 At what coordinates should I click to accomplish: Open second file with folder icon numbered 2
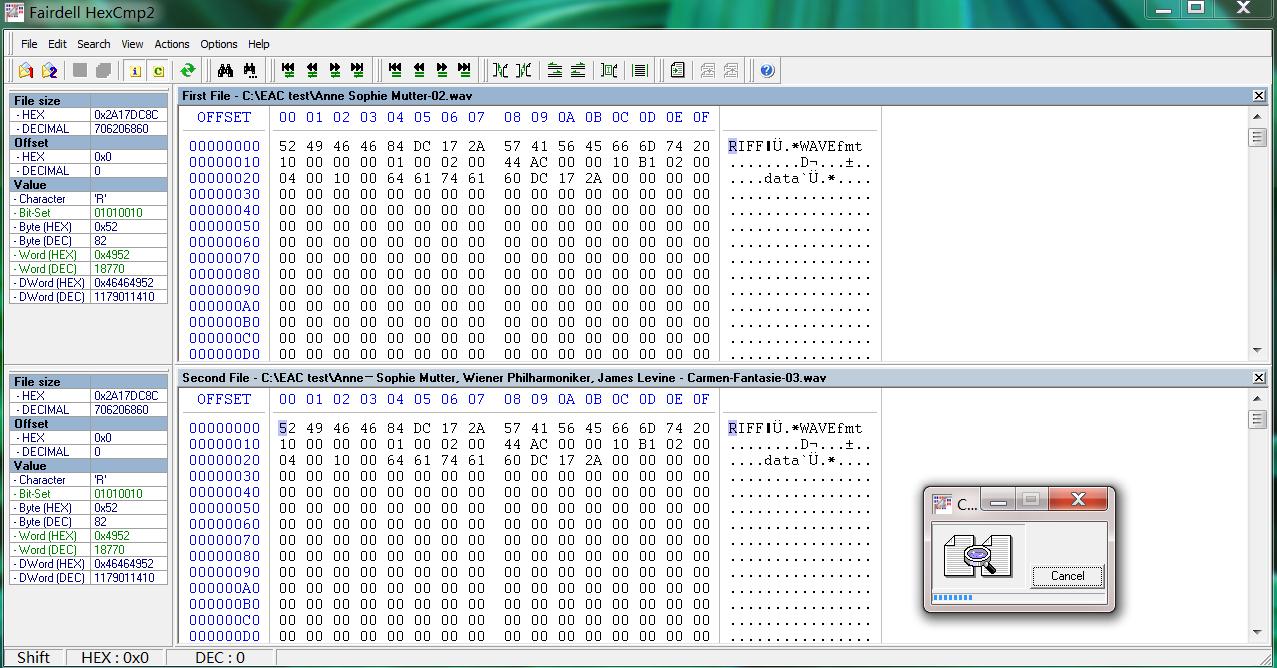[49, 70]
